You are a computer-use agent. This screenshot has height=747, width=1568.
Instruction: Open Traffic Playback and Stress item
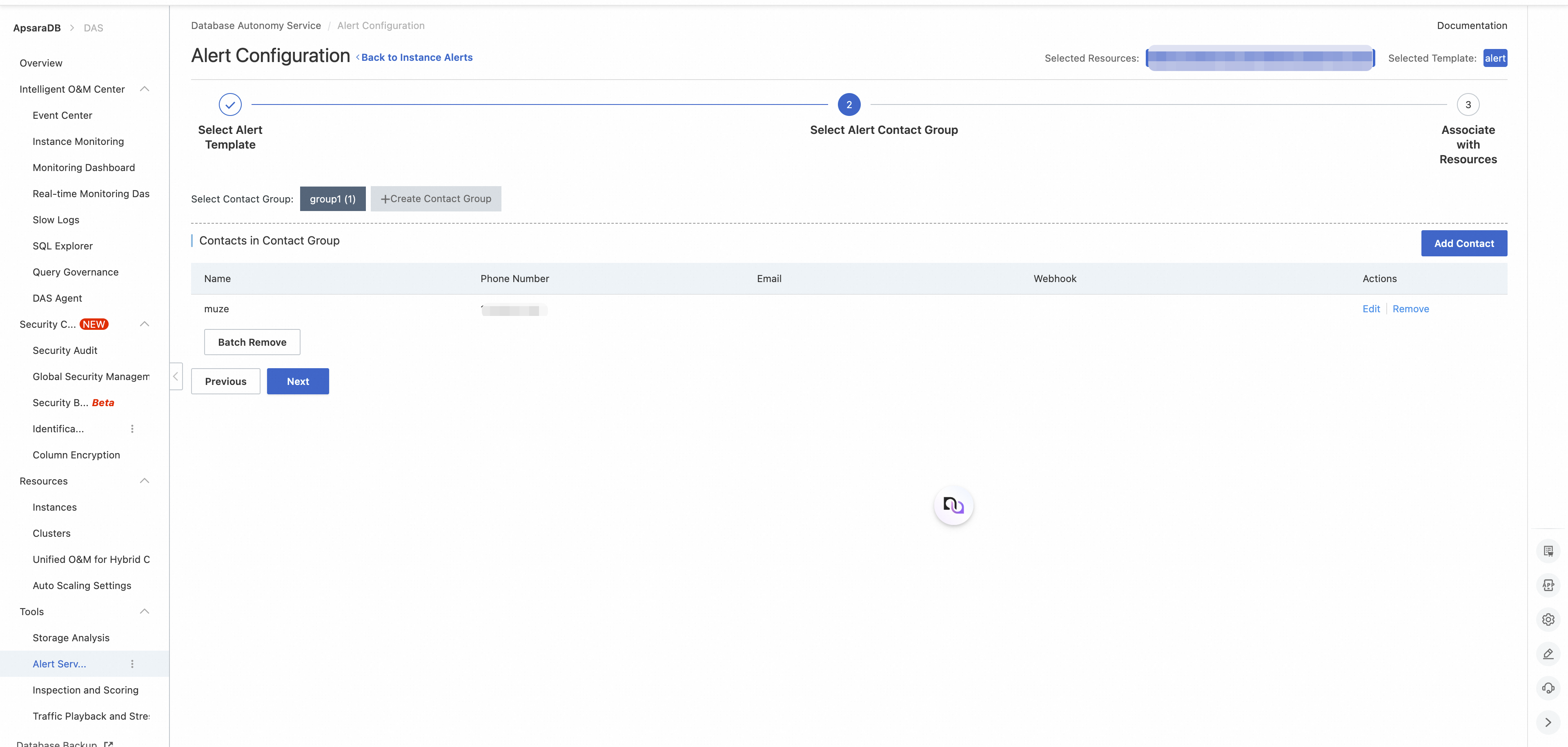click(91, 717)
